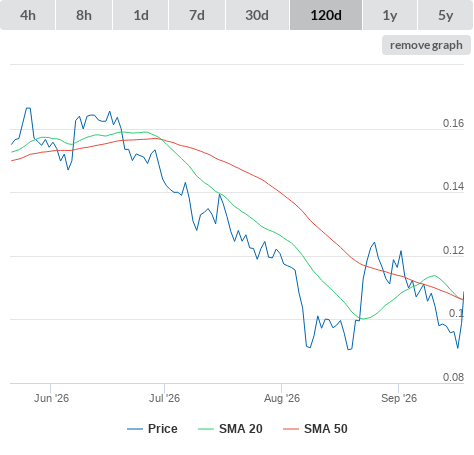
Task: Click the Jun '26 axis label
Action: 51,398
